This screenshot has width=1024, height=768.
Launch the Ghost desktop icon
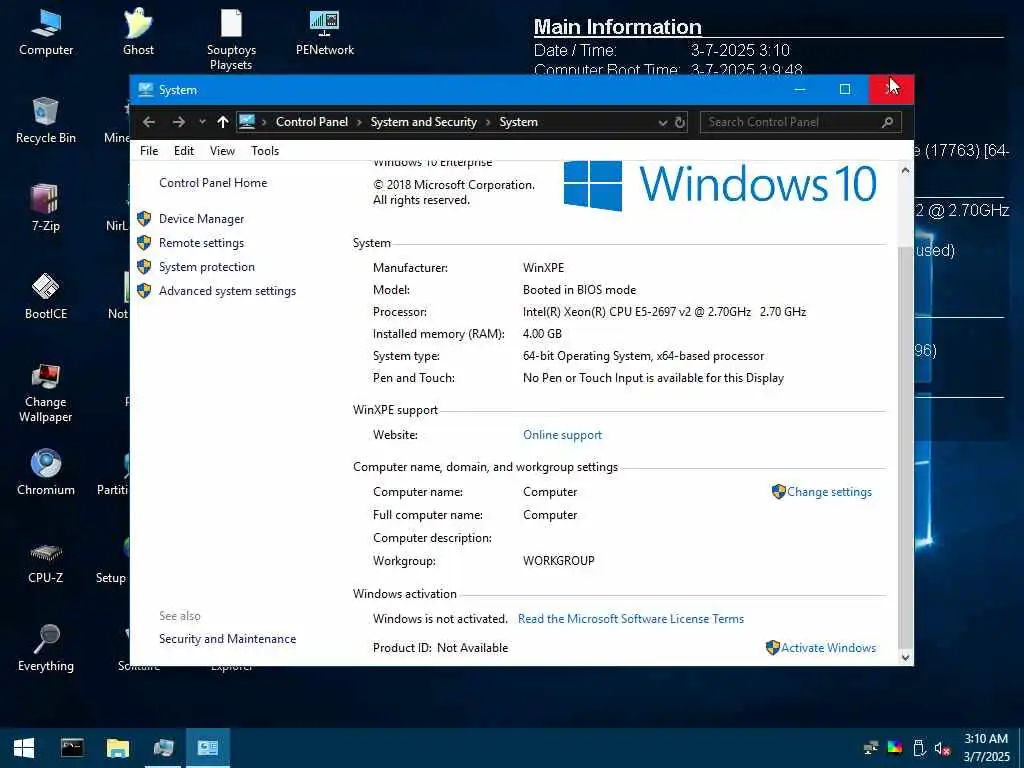[x=138, y=31]
